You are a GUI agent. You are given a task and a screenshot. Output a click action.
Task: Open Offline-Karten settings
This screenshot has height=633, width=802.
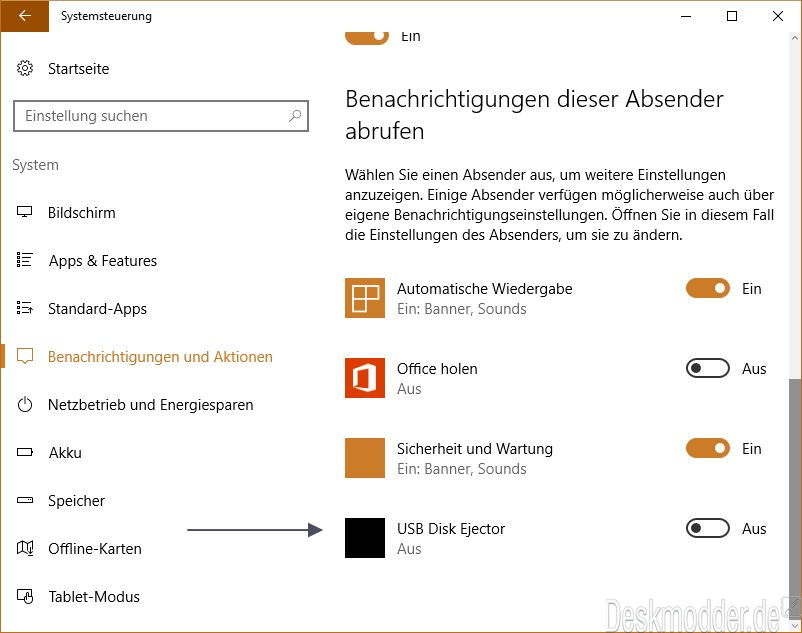(95, 549)
